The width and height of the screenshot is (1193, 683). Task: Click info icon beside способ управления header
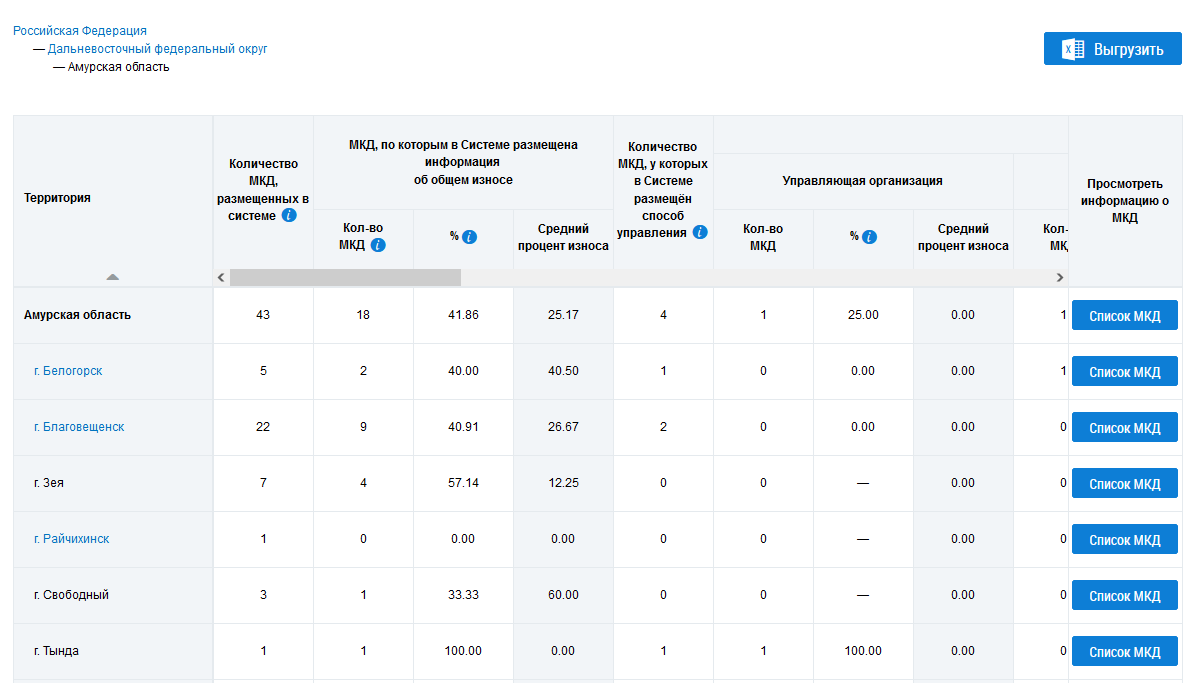pos(700,232)
